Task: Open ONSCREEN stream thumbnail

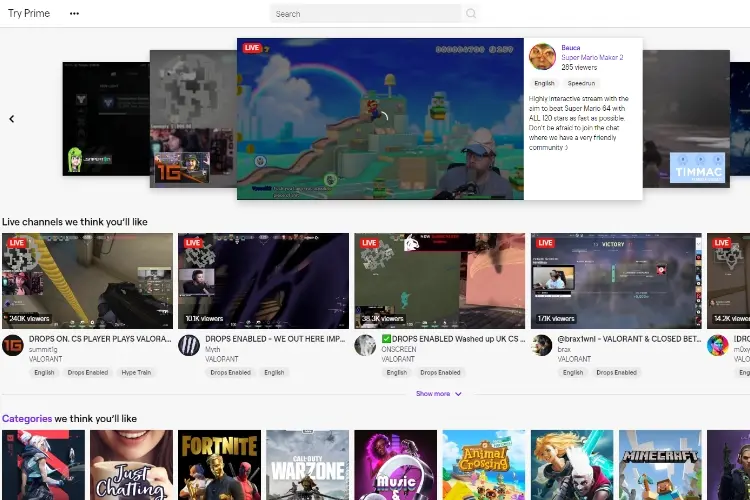Action: tap(440, 281)
